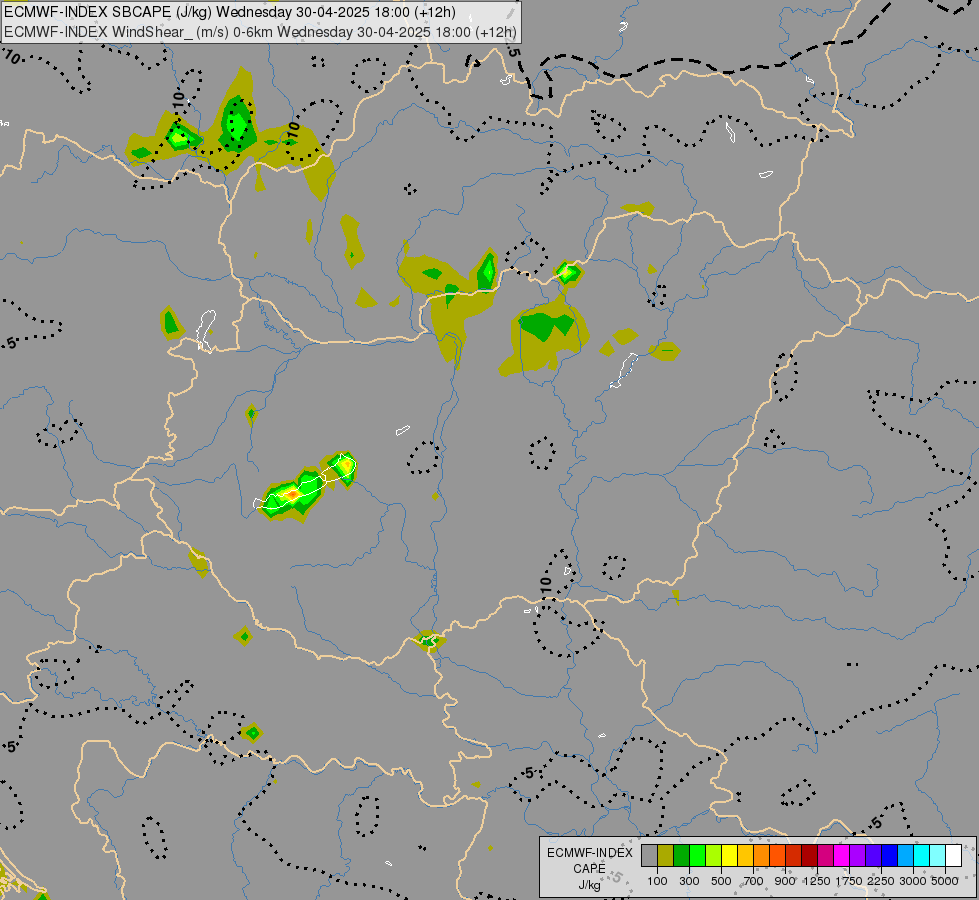Click the bright magenta legend swatch
This screenshot has width=979, height=900.
pyautogui.click(x=841, y=856)
